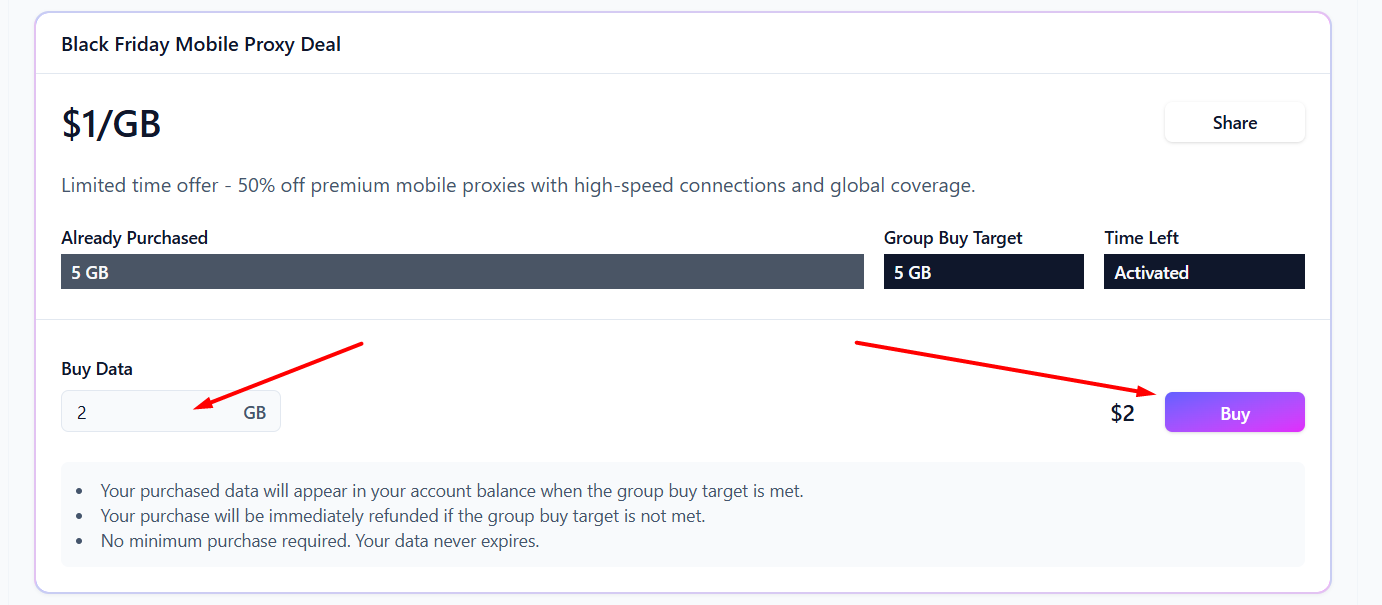Click the $1/GB price heading

[x=111, y=124]
